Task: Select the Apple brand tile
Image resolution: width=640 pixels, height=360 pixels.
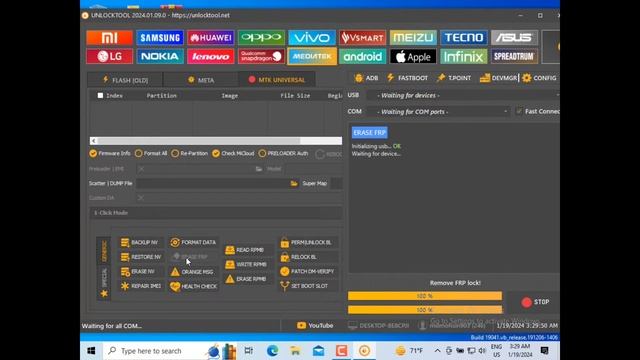Action: point(413,56)
